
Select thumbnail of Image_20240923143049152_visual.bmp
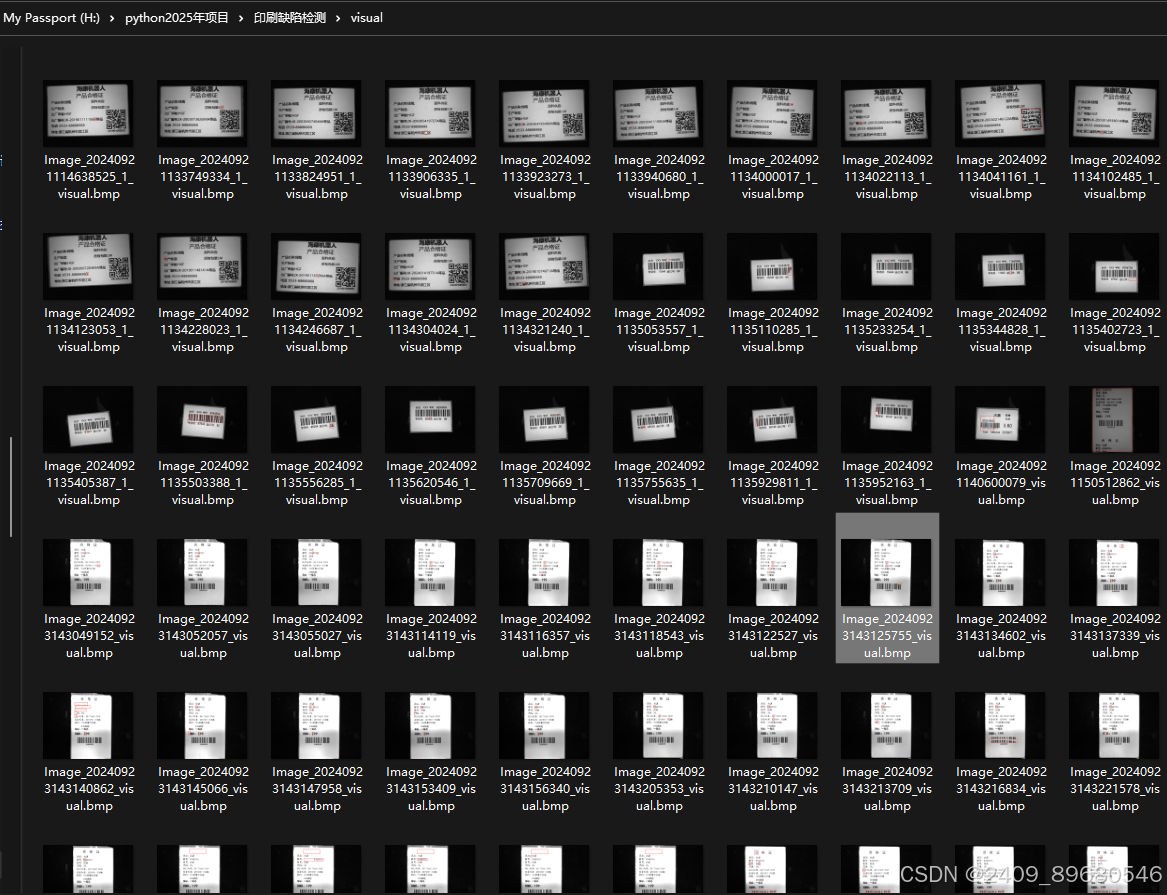click(x=89, y=573)
